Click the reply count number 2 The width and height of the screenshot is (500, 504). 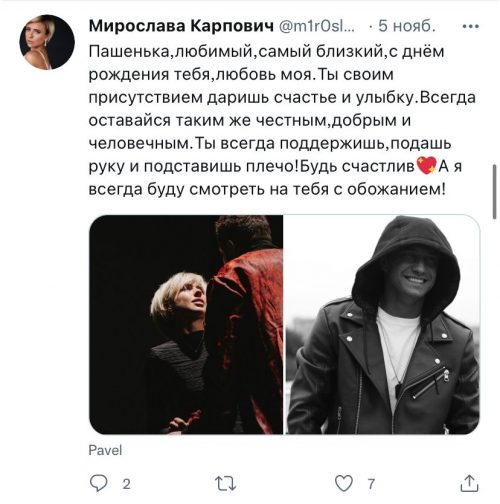click(x=126, y=484)
